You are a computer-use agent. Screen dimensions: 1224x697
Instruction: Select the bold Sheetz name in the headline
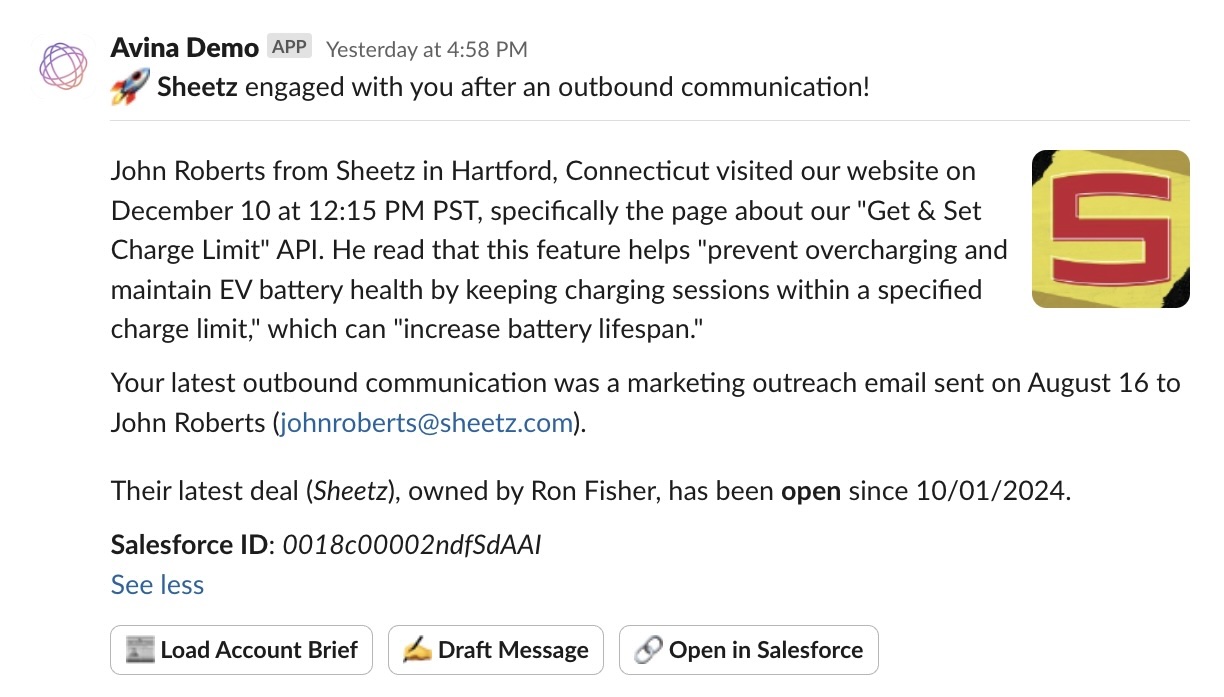(x=197, y=87)
